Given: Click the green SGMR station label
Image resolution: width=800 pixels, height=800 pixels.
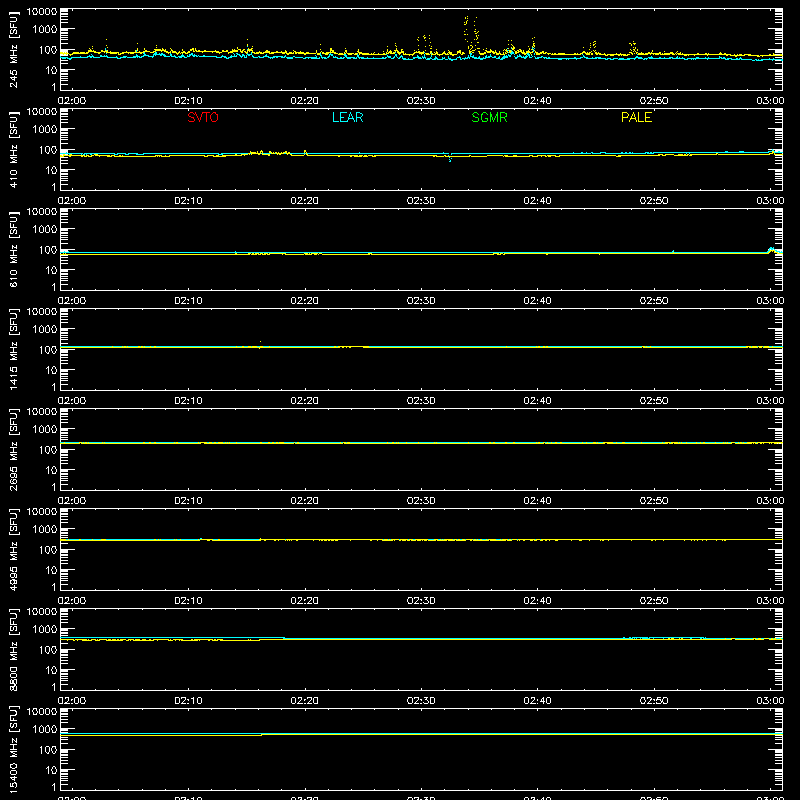Looking at the screenshot, I should tap(489, 117).
